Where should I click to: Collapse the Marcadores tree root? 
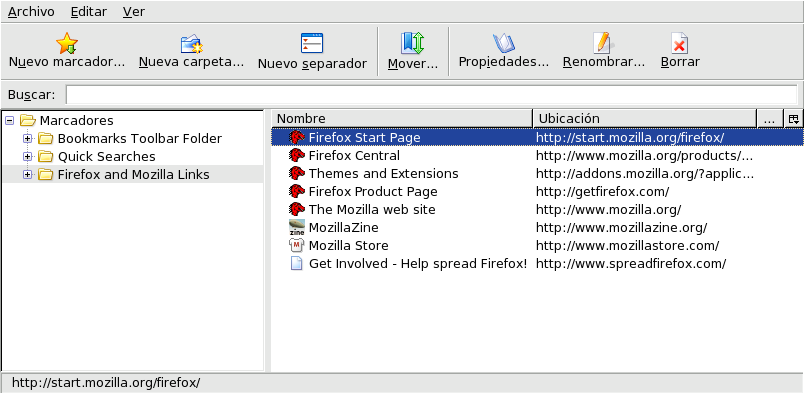pos(9,121)
